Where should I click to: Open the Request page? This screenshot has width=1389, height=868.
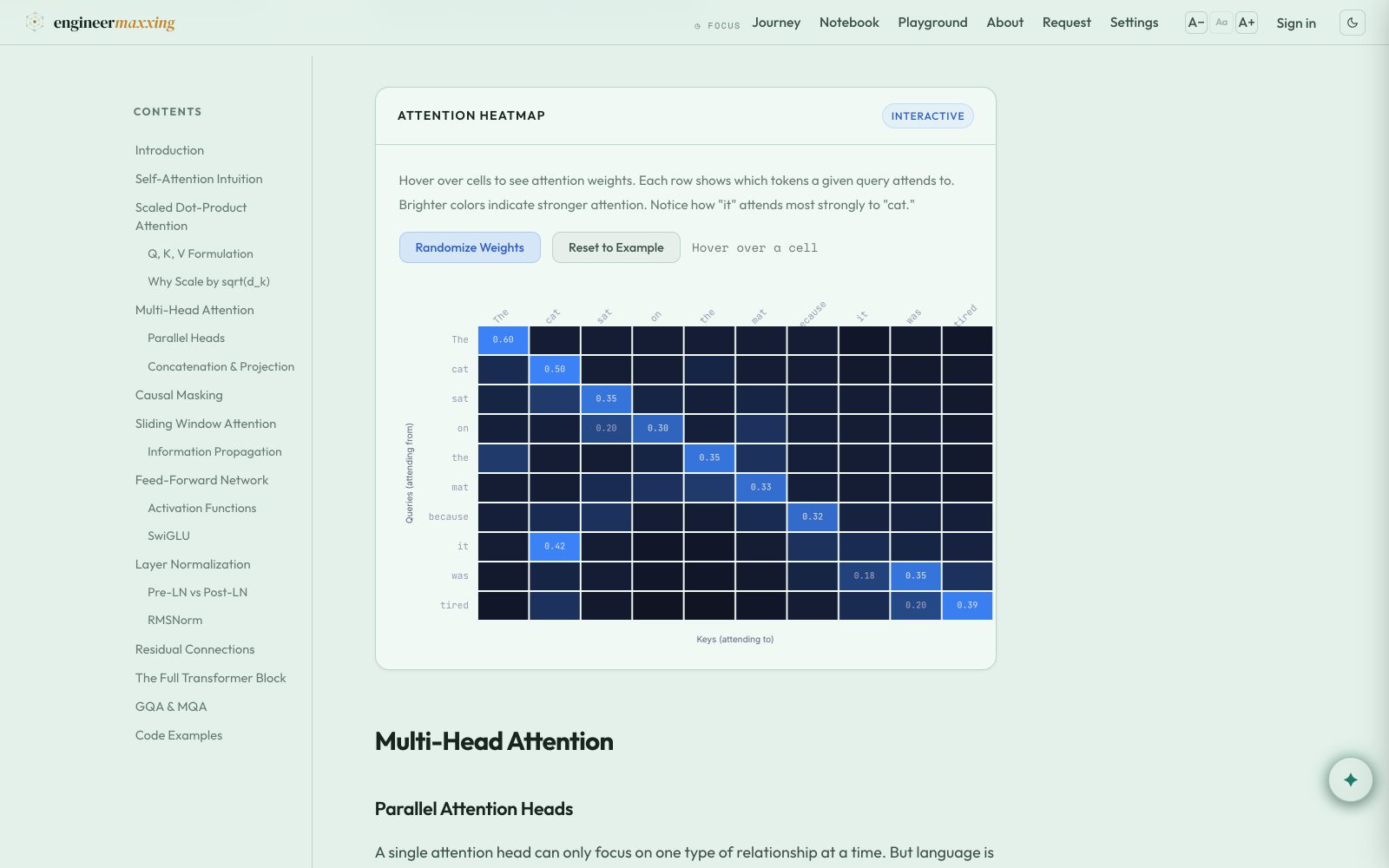click(x=1066, y=23)
